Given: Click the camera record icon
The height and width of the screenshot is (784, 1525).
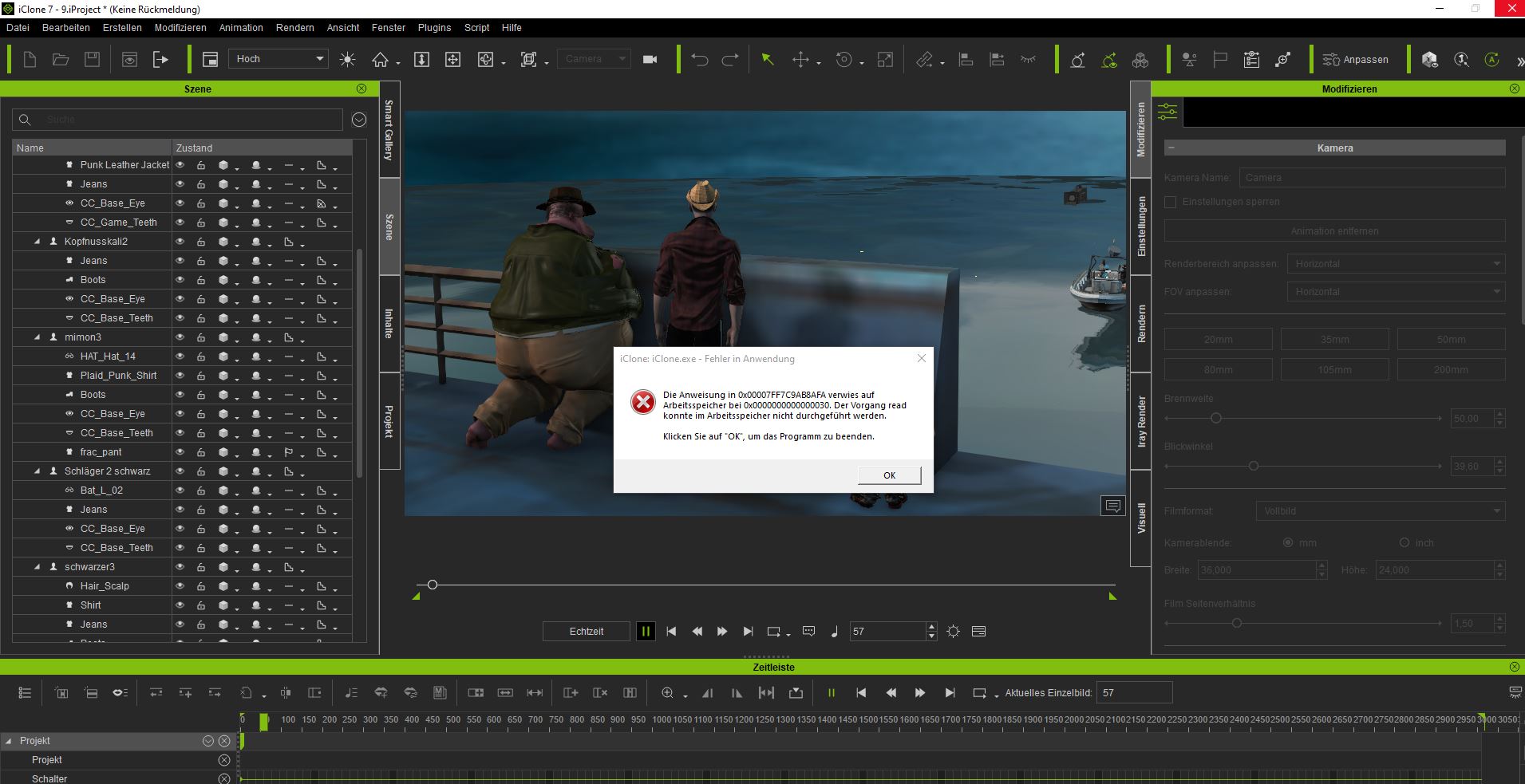Looking at the screenshot, I should click(650, 59).
